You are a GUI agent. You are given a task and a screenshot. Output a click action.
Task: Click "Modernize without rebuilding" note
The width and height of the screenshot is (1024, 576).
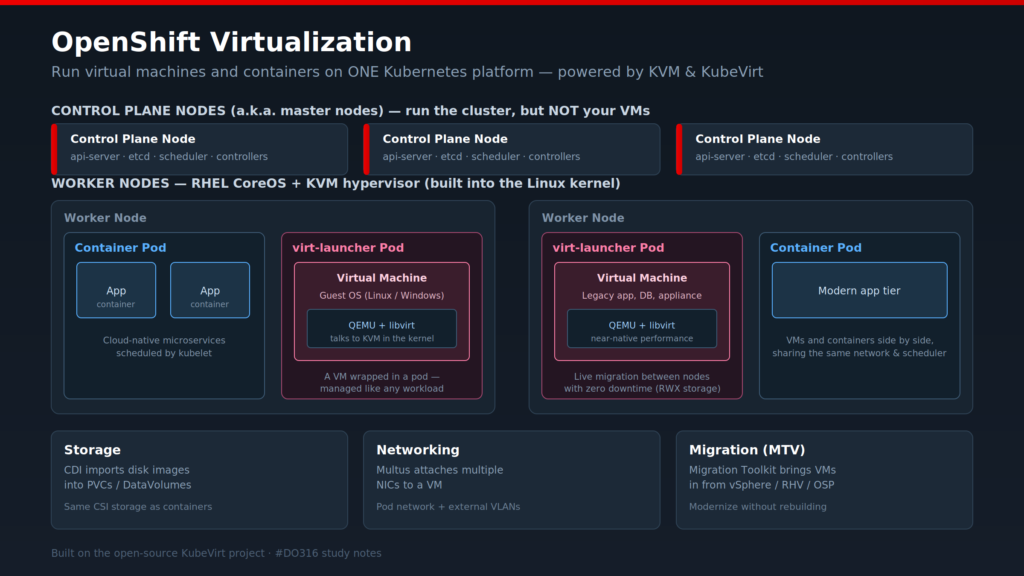pyautogui.click(x=758, y=507)
